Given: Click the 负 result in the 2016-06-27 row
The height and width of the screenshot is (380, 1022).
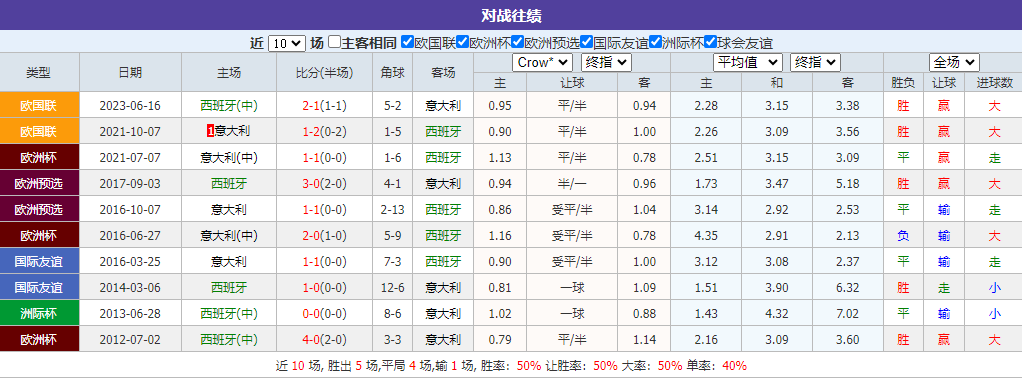Looking at the screenshot, I should [903, 235].
